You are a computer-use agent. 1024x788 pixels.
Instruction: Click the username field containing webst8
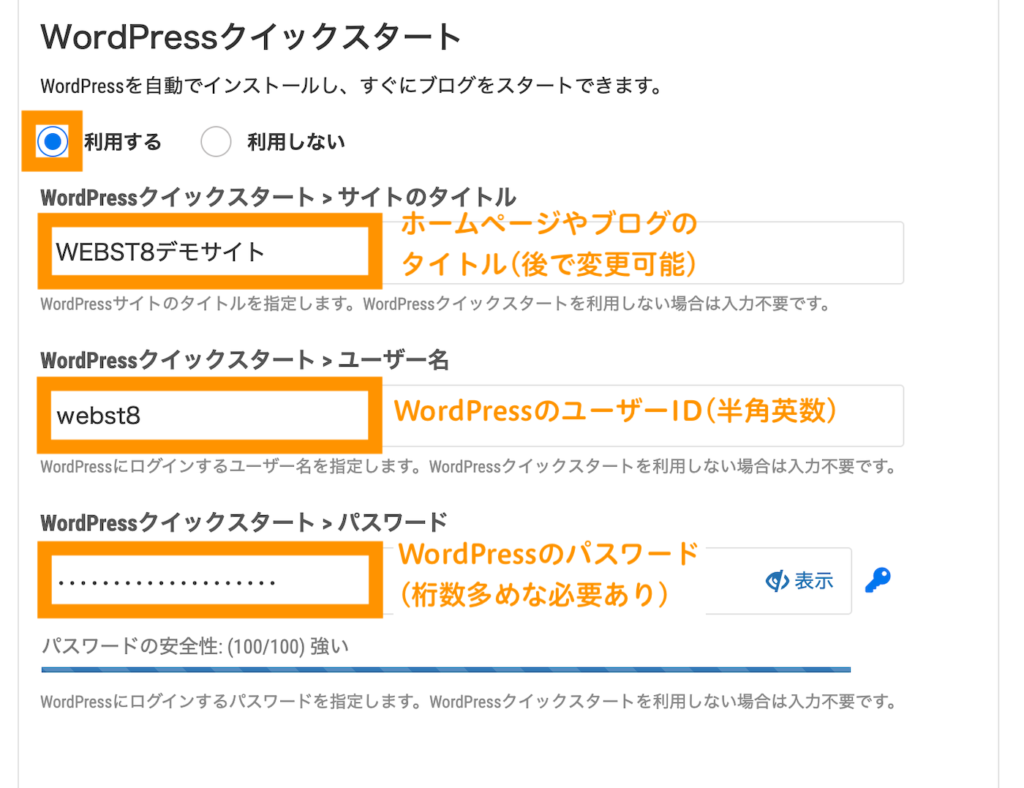coord(200,415)
